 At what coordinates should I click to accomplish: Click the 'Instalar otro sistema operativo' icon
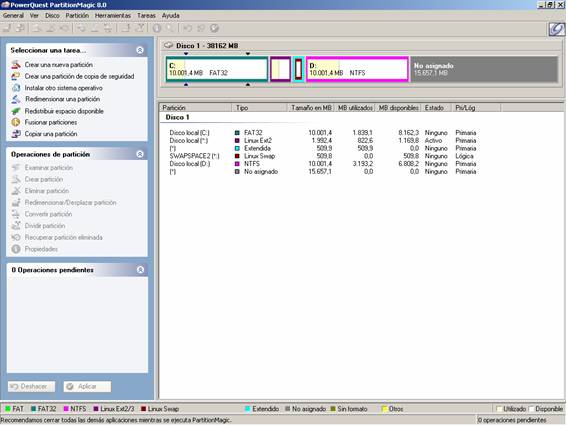16,88
